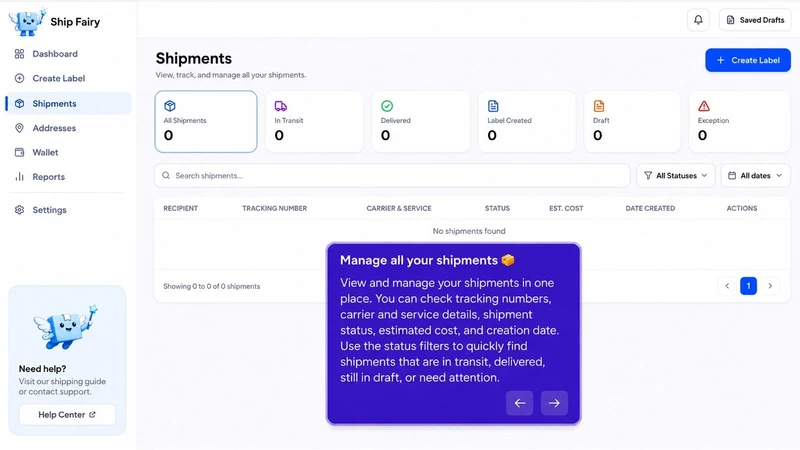Open the Wallet page
The image size is (800, 450).
[67, 152]
